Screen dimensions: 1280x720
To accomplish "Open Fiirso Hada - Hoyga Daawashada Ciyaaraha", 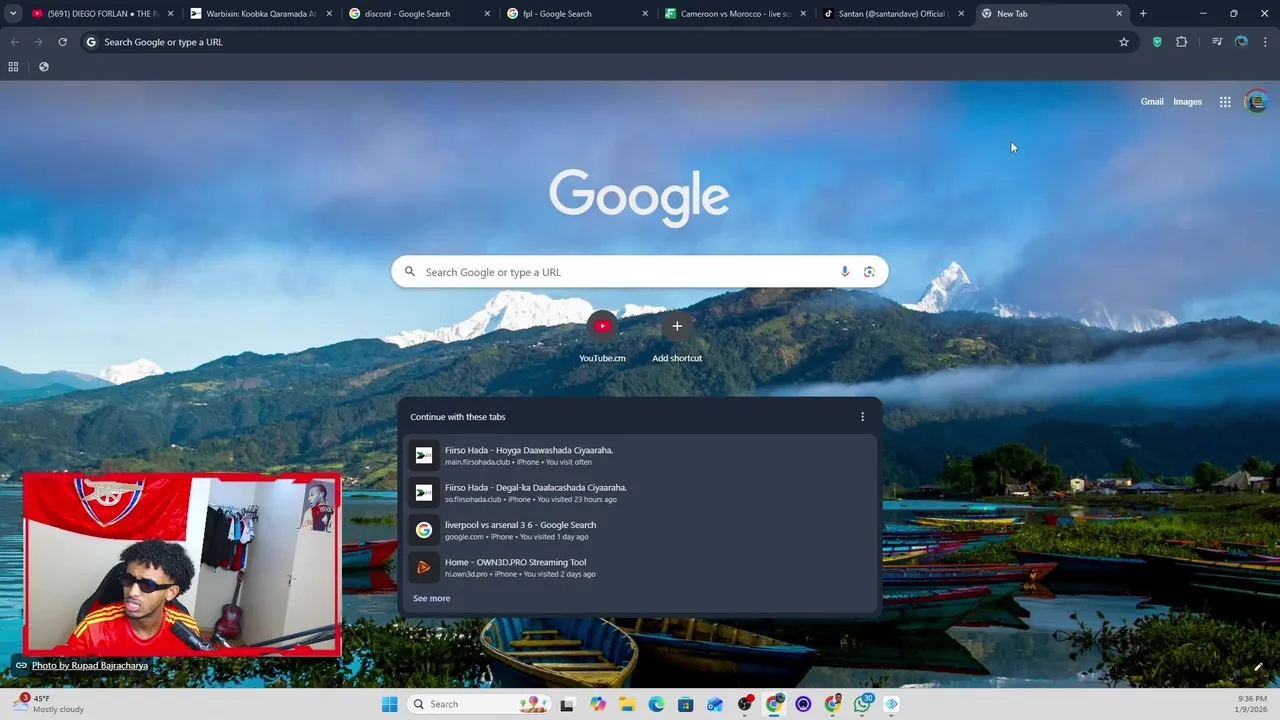I will click(x=640, y=455).
